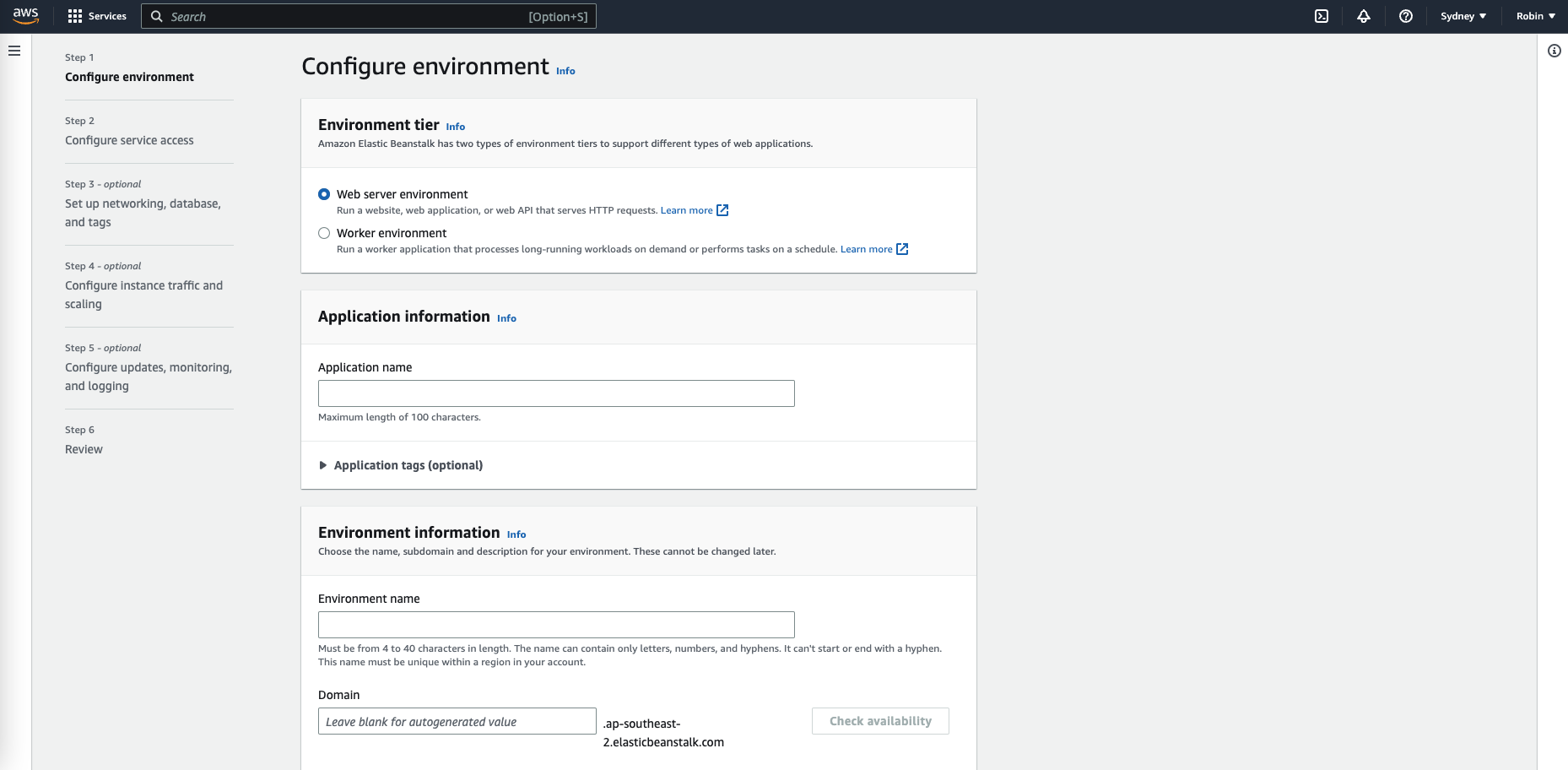The width and height of the screenshot is (1568, 770).
Task: Open the Services grid menu
Action: coord(97,16)
